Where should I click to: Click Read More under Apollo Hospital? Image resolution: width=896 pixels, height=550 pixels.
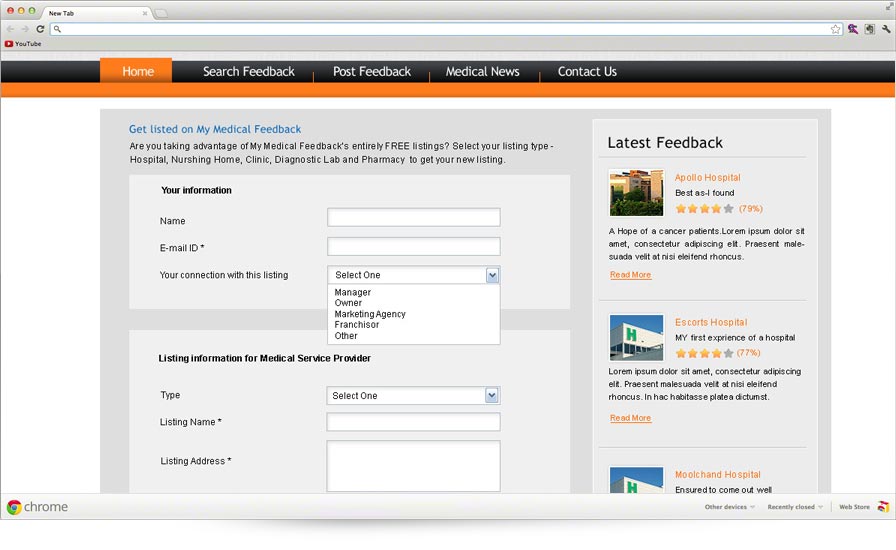point(630,275)
